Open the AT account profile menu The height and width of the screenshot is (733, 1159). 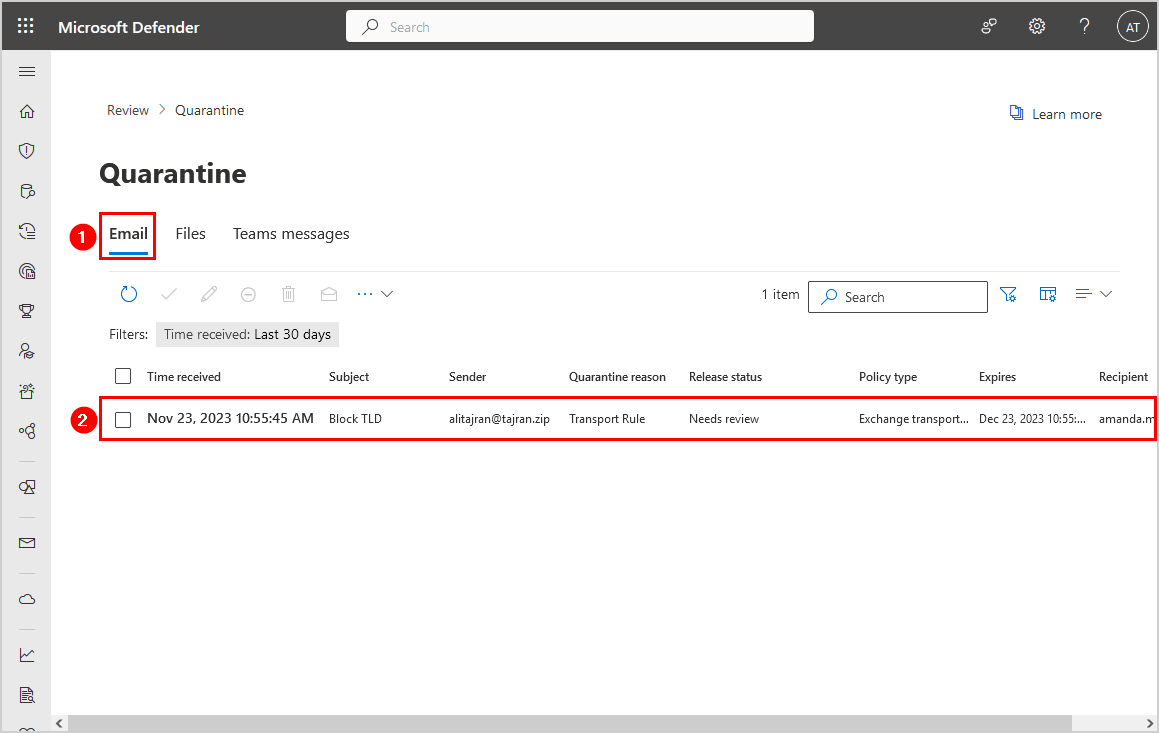(1132, 27)
